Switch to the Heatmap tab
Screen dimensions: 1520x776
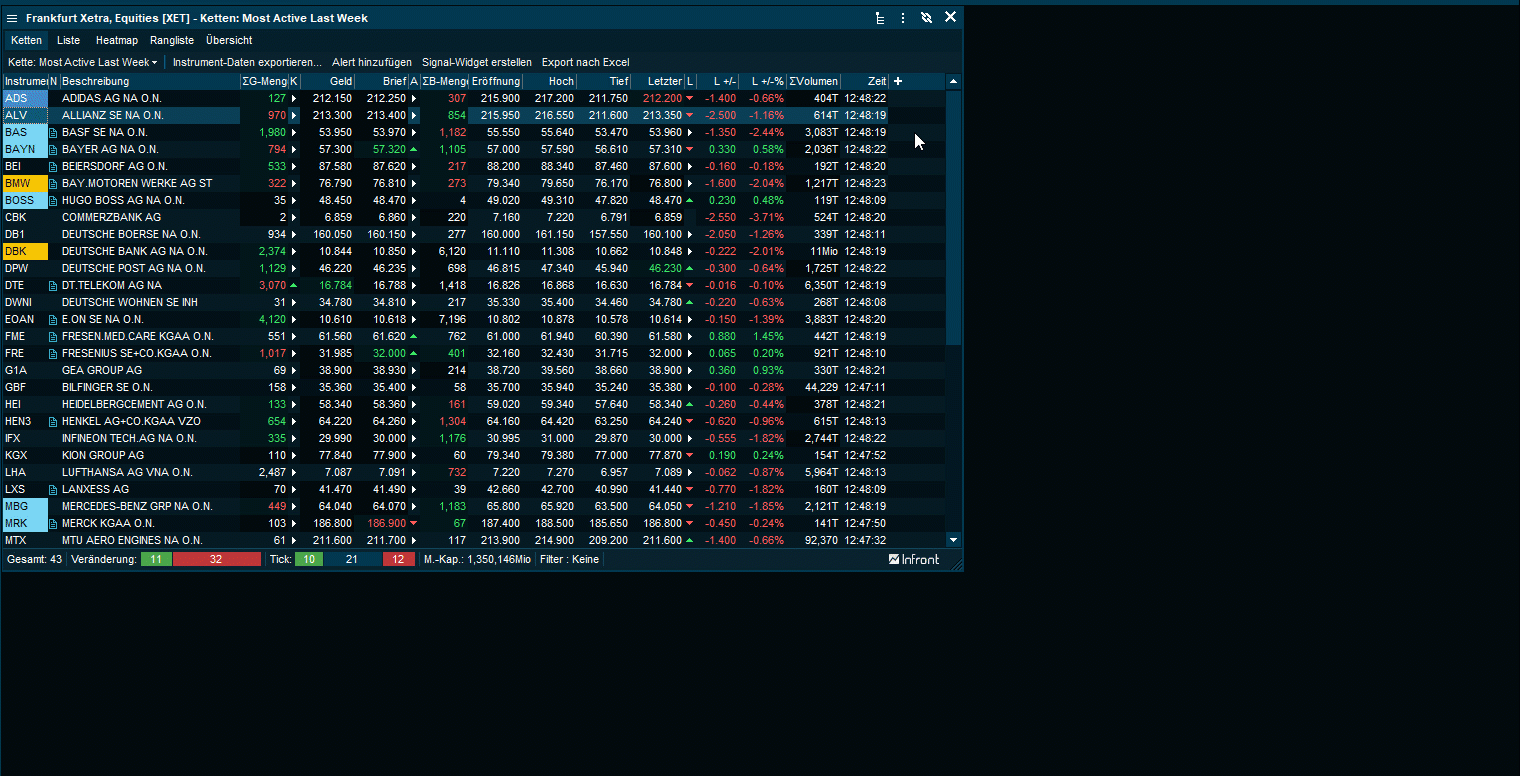point(116,40)
